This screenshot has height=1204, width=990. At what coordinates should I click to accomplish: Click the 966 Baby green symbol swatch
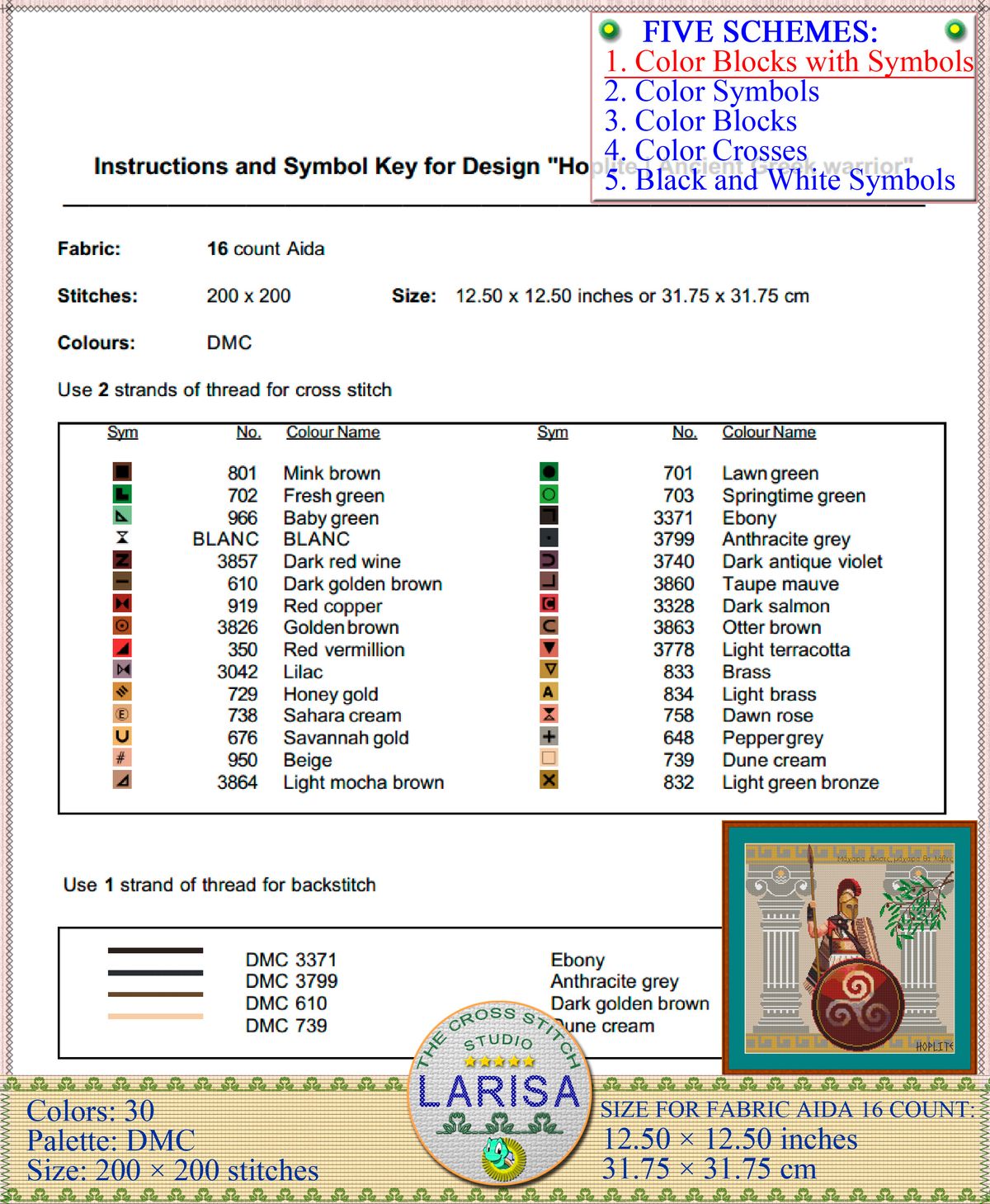pos(122,516)
